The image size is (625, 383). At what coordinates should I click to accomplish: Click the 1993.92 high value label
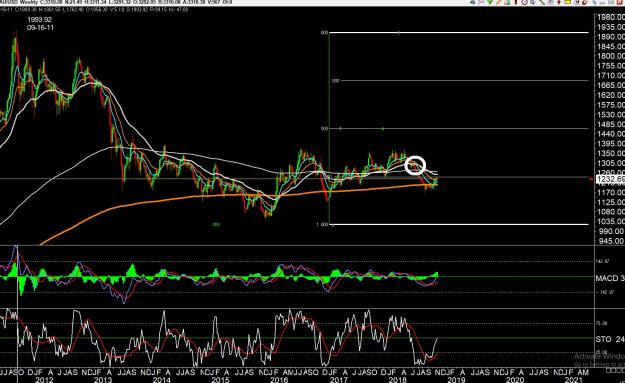click(39, 20)
